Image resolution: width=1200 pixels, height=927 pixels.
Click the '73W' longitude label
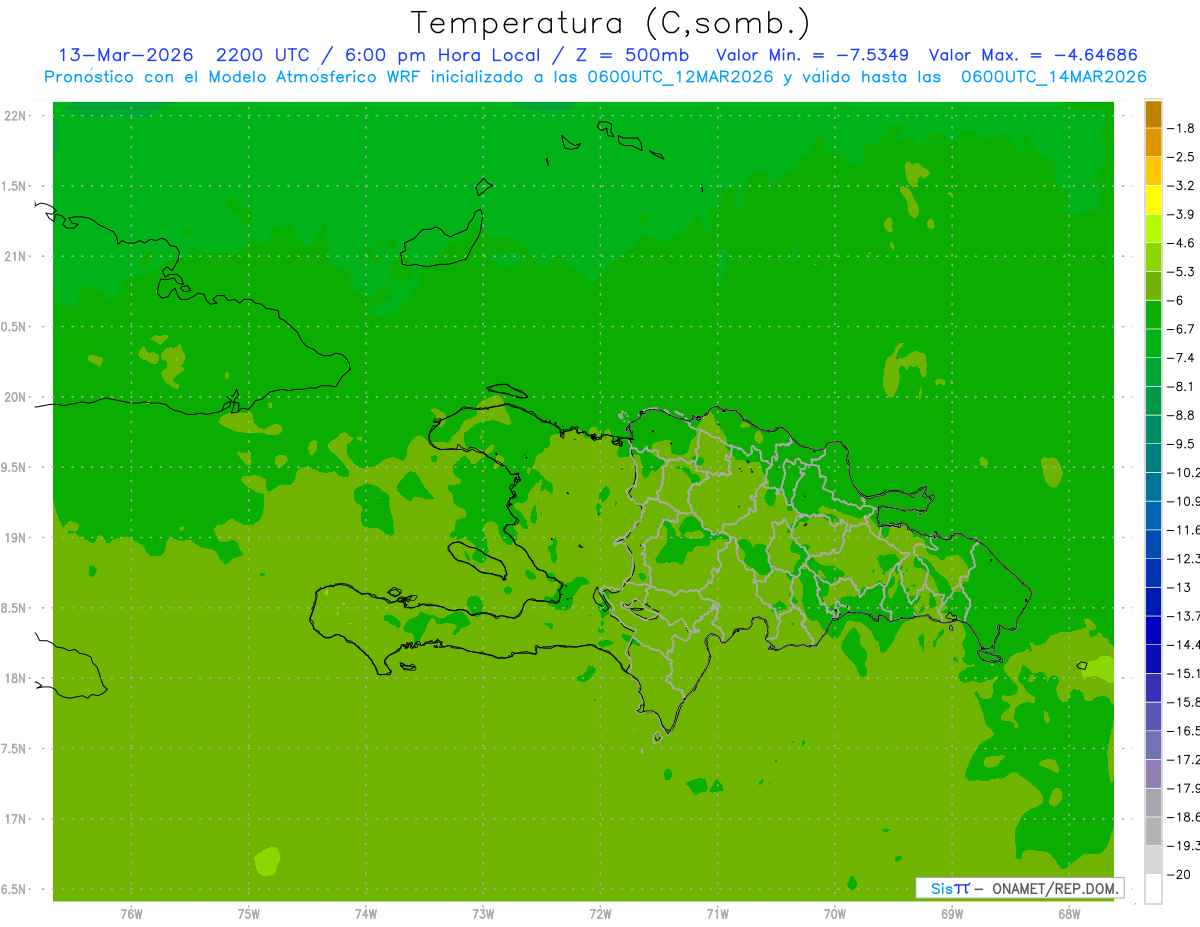coord(483,913)
